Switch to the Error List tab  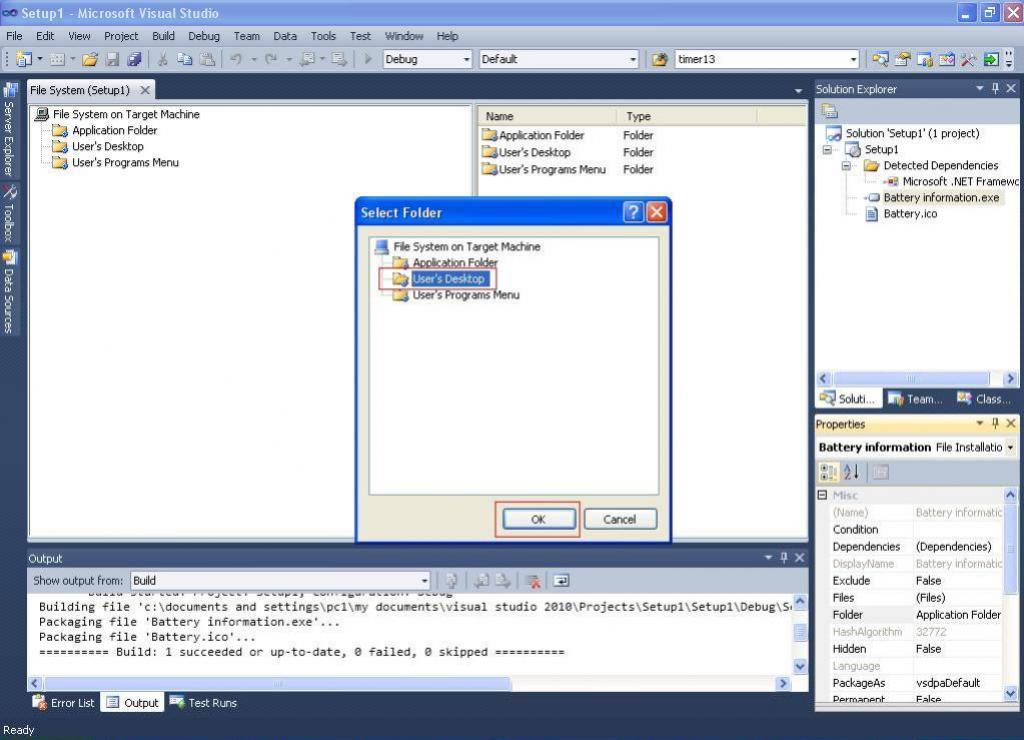[64, 703]
